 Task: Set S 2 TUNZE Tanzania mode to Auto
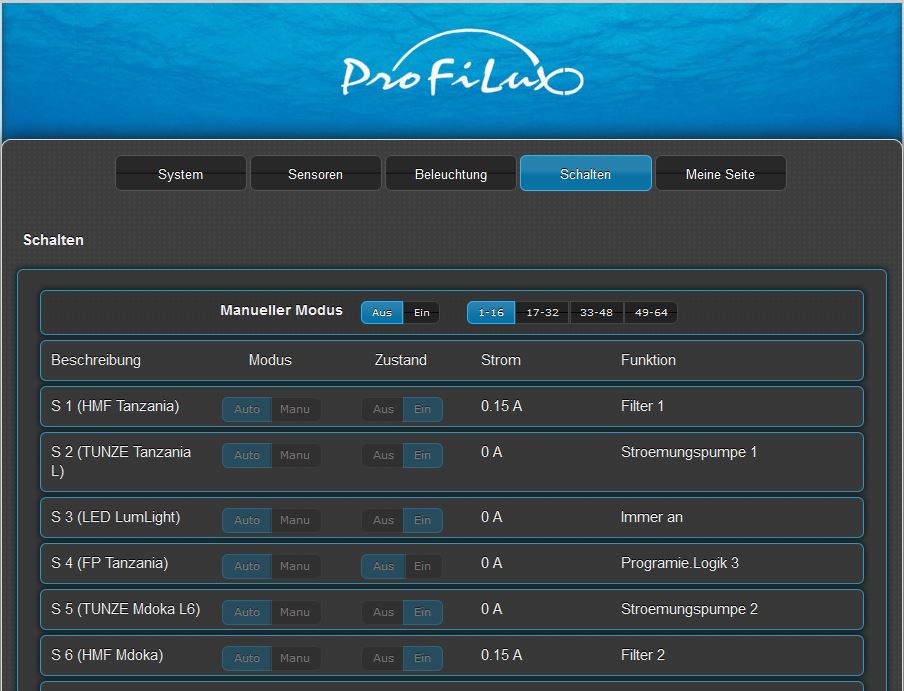(247, 455)
